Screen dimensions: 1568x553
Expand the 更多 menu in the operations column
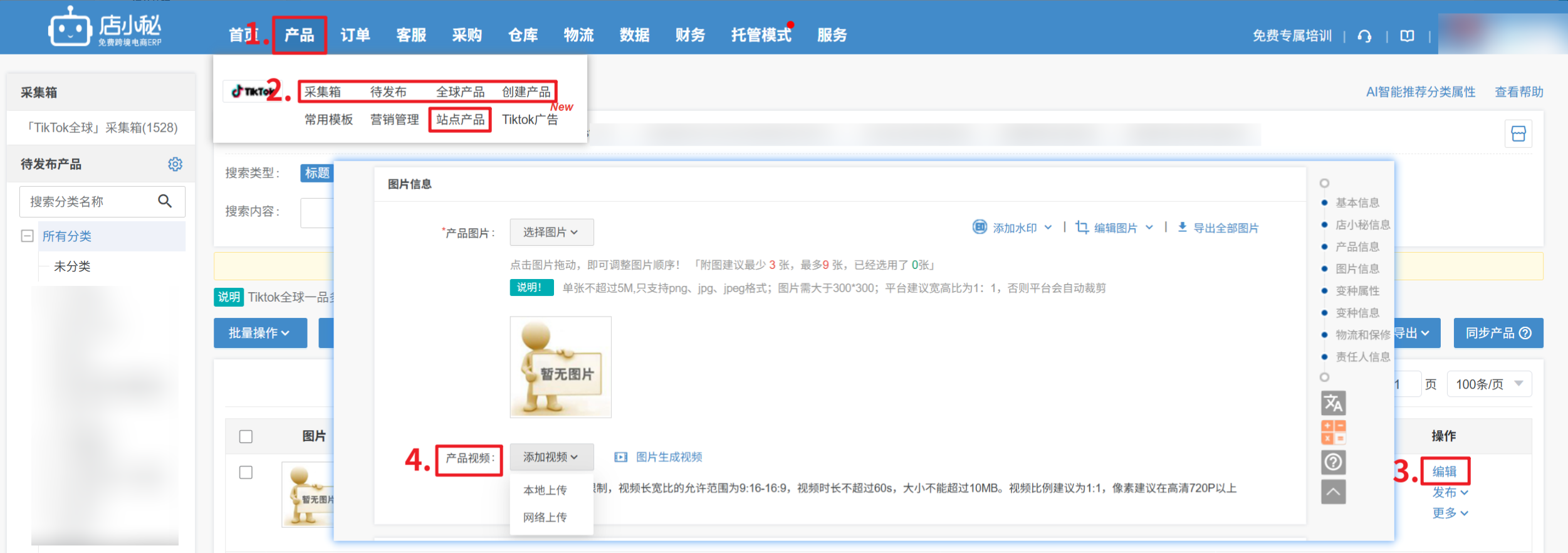(x=1450, y=513)
